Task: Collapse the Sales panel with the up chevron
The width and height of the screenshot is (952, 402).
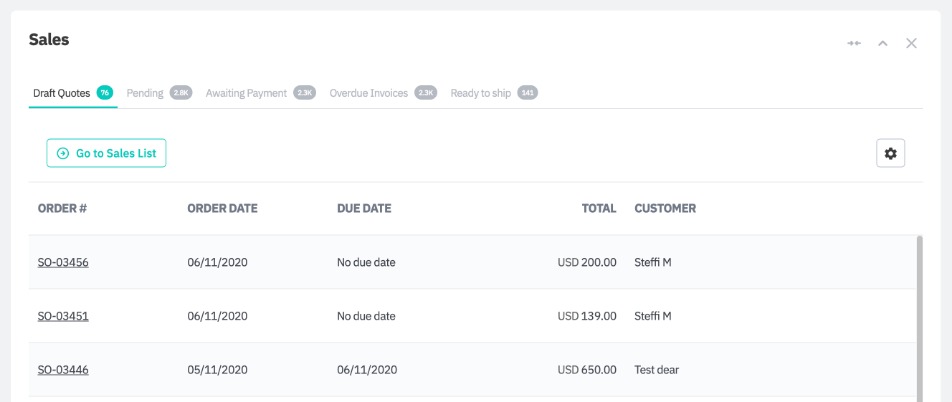Action: 882,43
